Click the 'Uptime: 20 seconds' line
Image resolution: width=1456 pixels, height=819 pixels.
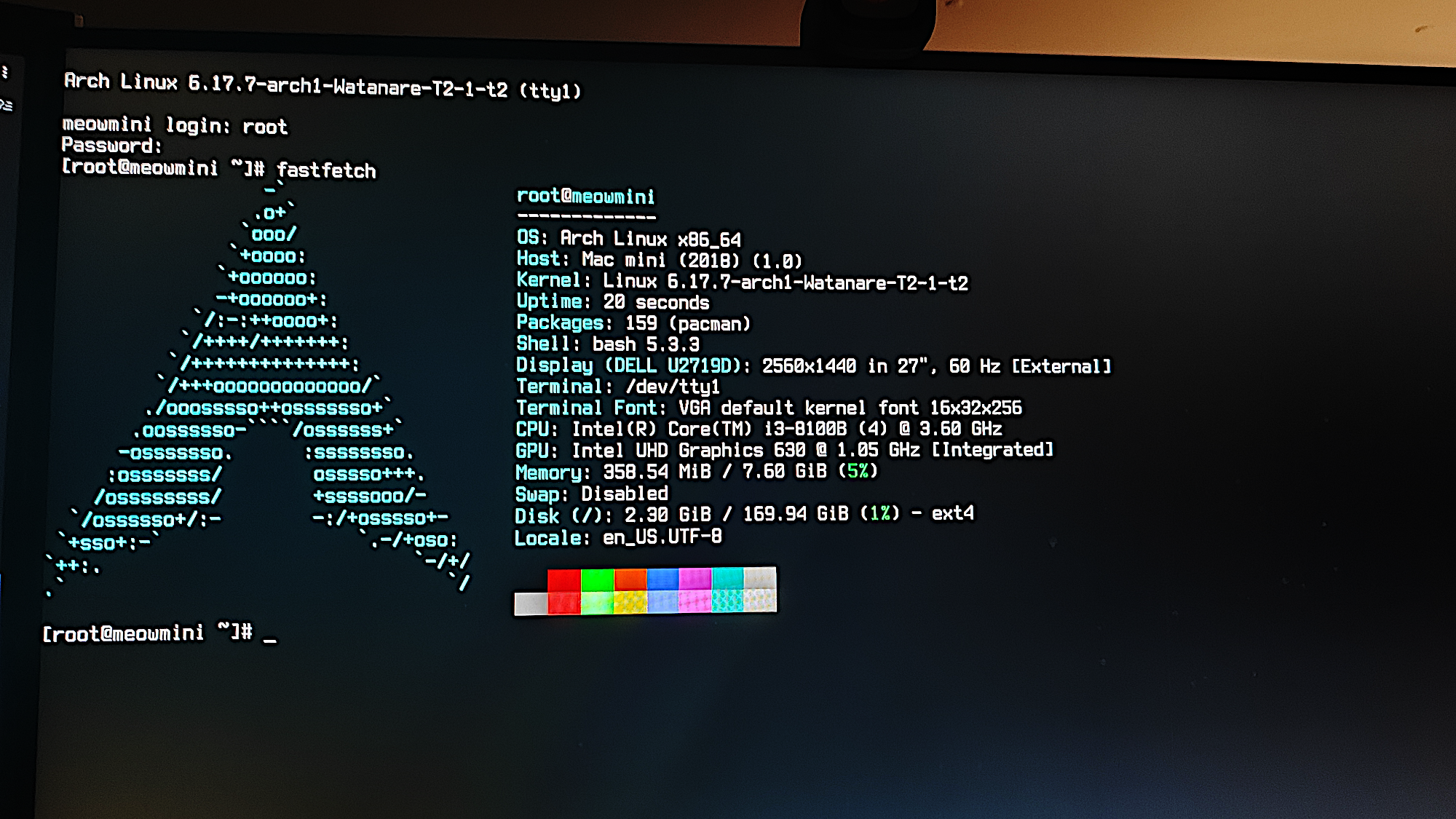612,301
